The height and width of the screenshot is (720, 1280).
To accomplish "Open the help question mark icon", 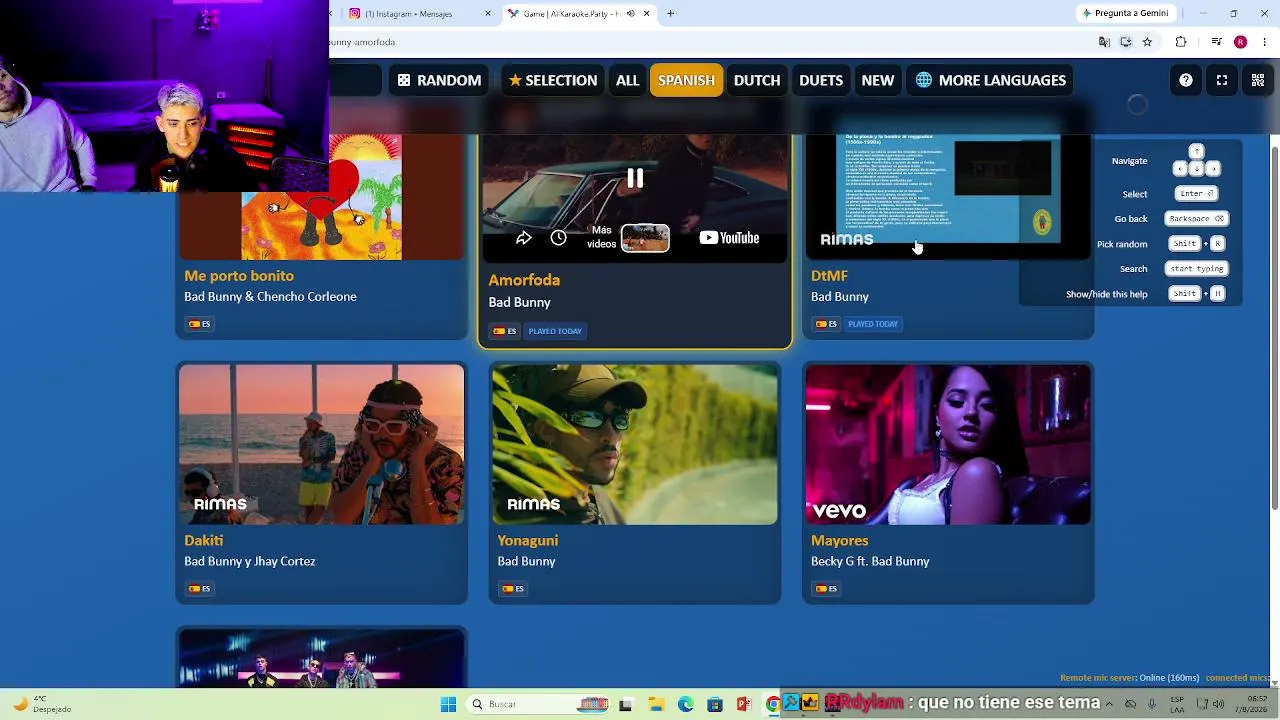I will point(1186,80).
